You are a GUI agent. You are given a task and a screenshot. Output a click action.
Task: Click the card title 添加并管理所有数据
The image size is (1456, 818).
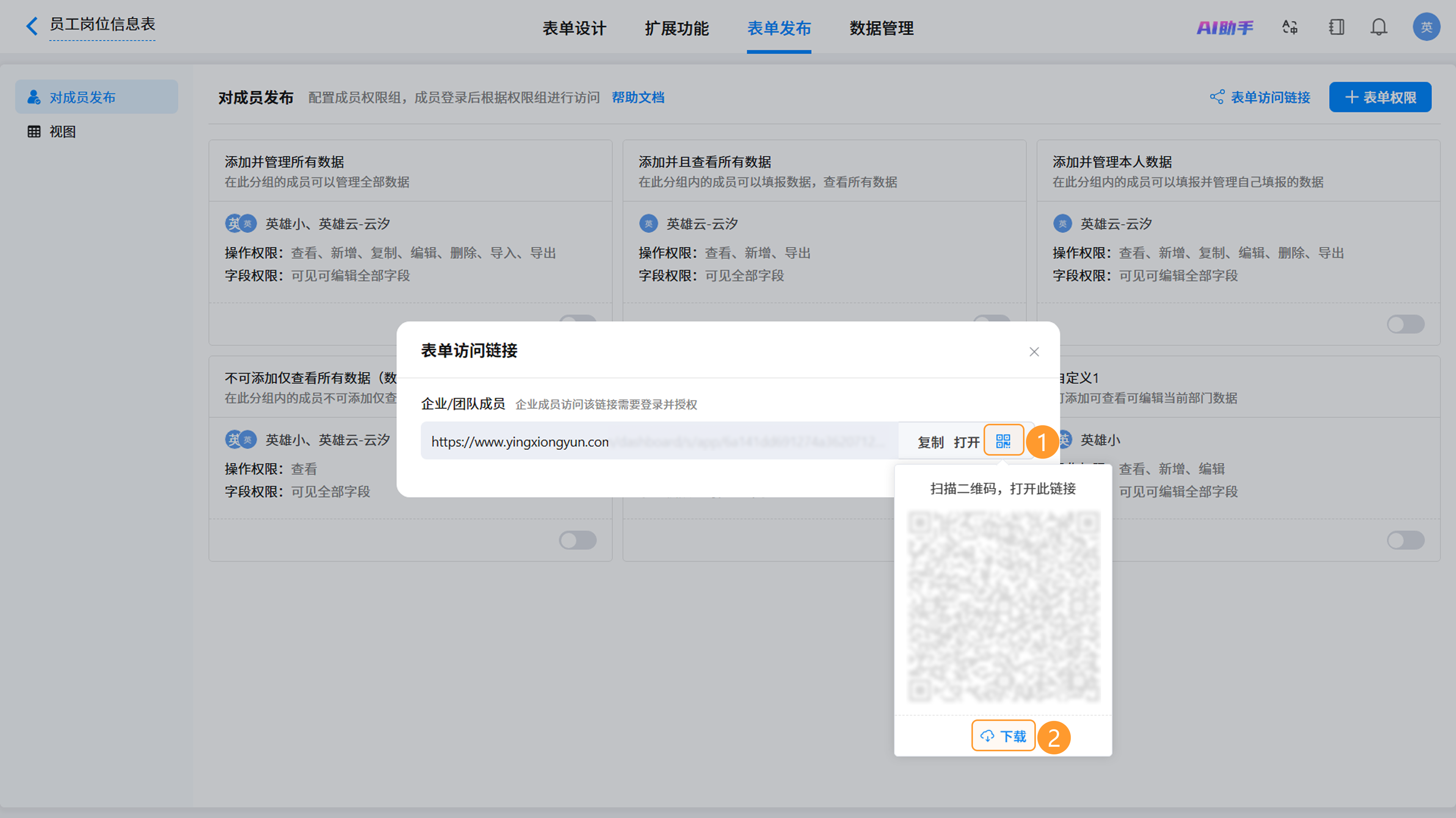coord(284,162)
